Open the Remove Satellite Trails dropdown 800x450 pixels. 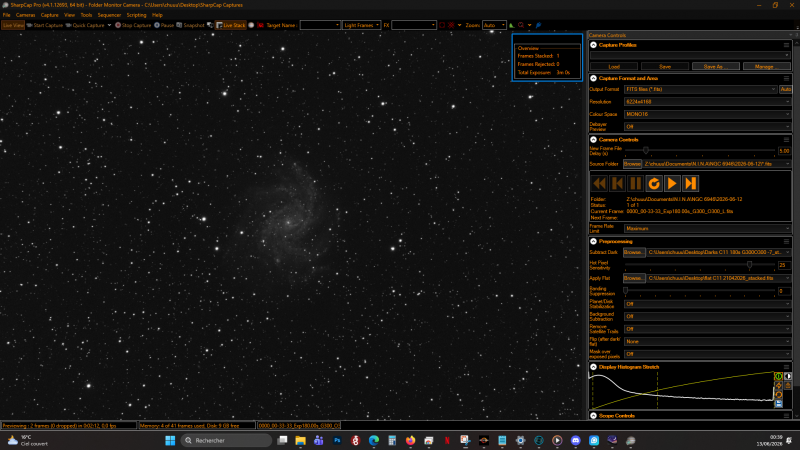[x=708, y=329]
